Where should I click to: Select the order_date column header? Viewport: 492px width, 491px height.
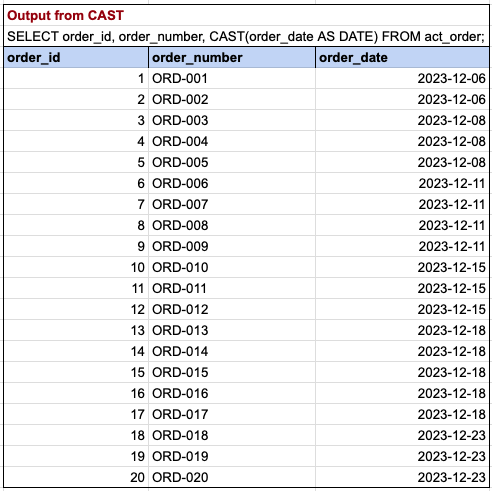(402, 58)
